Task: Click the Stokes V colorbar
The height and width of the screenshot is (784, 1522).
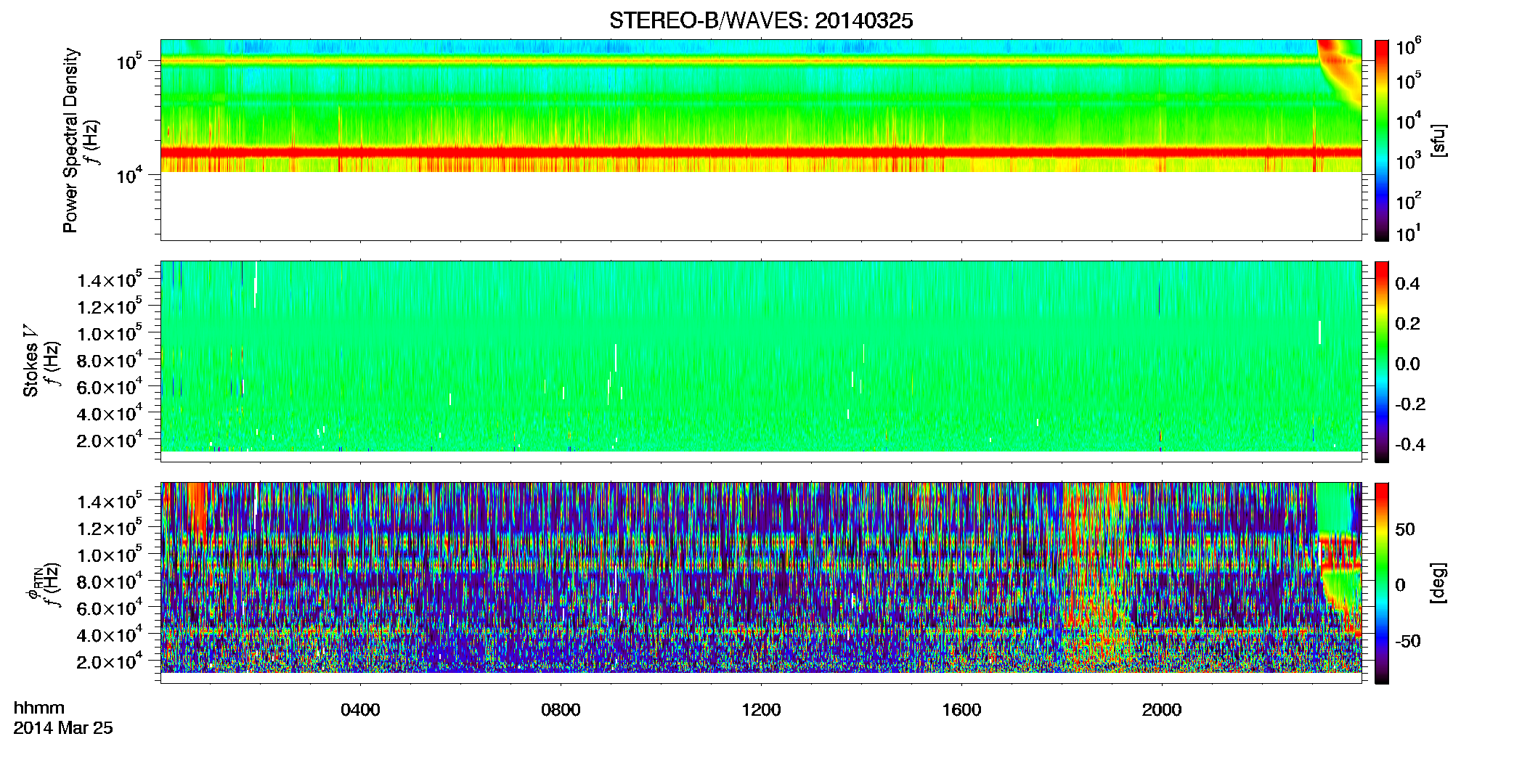Action: click(1382, 362)
